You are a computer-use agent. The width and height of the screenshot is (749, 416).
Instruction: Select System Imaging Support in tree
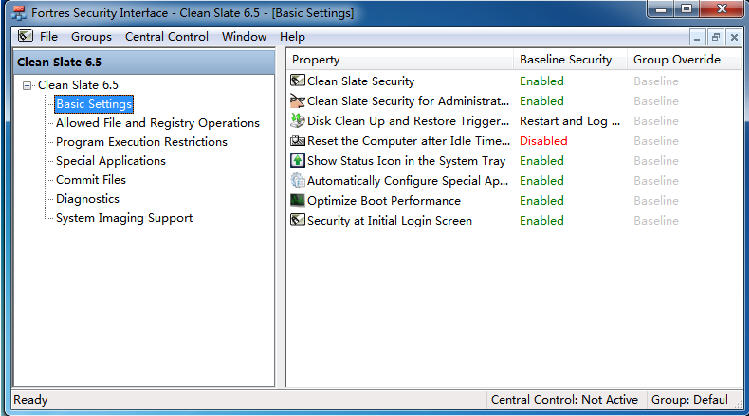click(124, 218)
